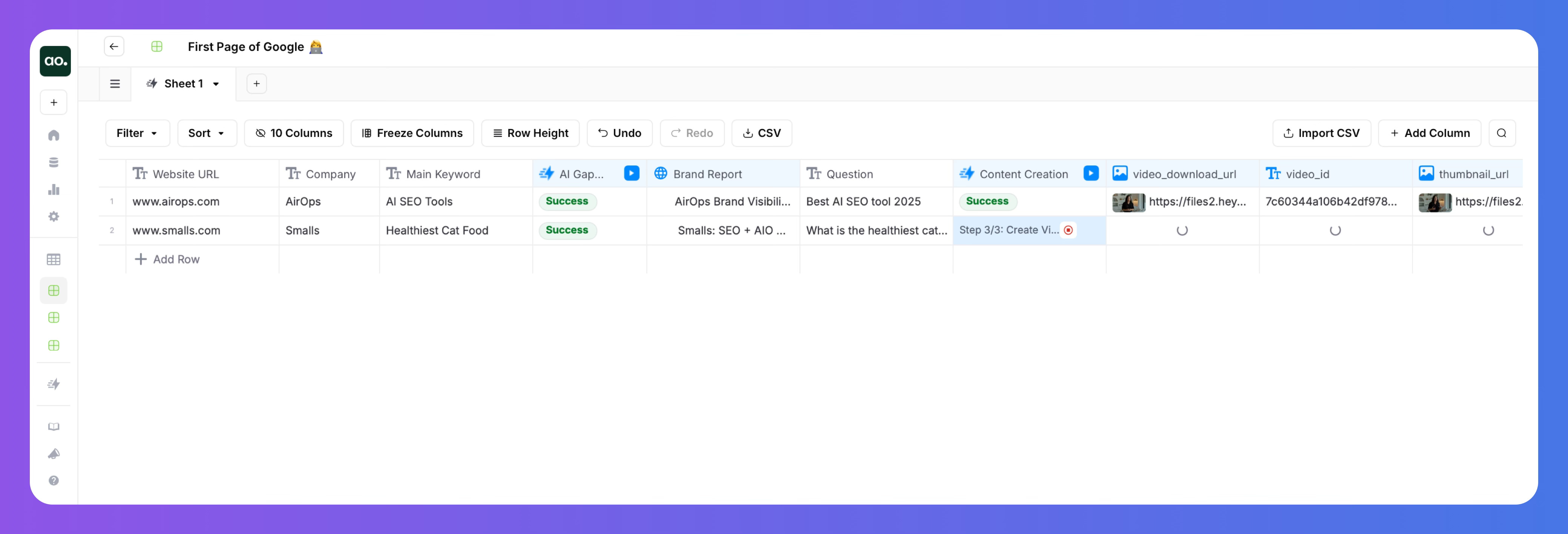
Task: Open the video thumbnail in row 1
Action: click(x=1128, y=202)
